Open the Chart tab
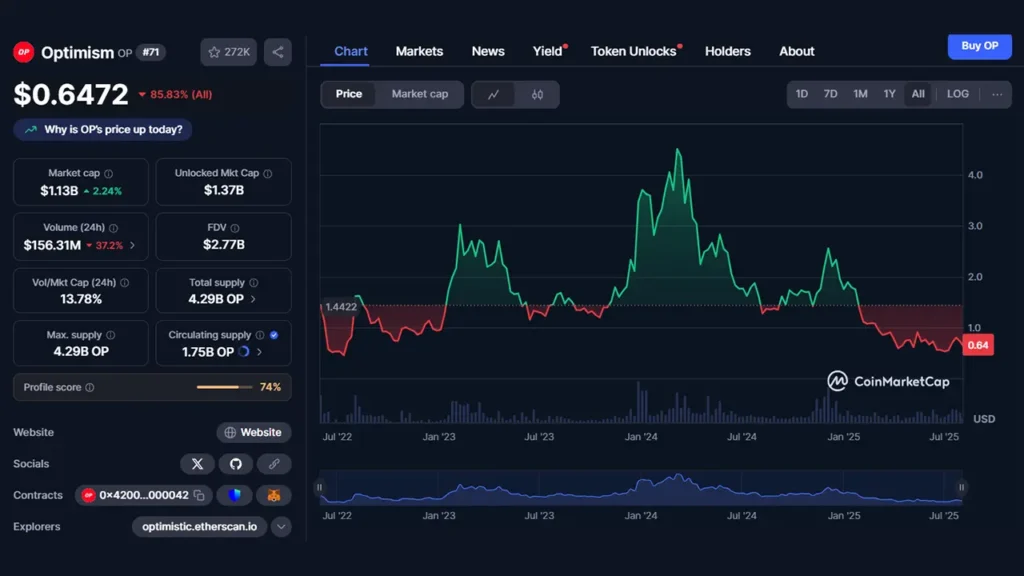The width and height of the screenshot is (1024, 576). click(x=351, y=51)
